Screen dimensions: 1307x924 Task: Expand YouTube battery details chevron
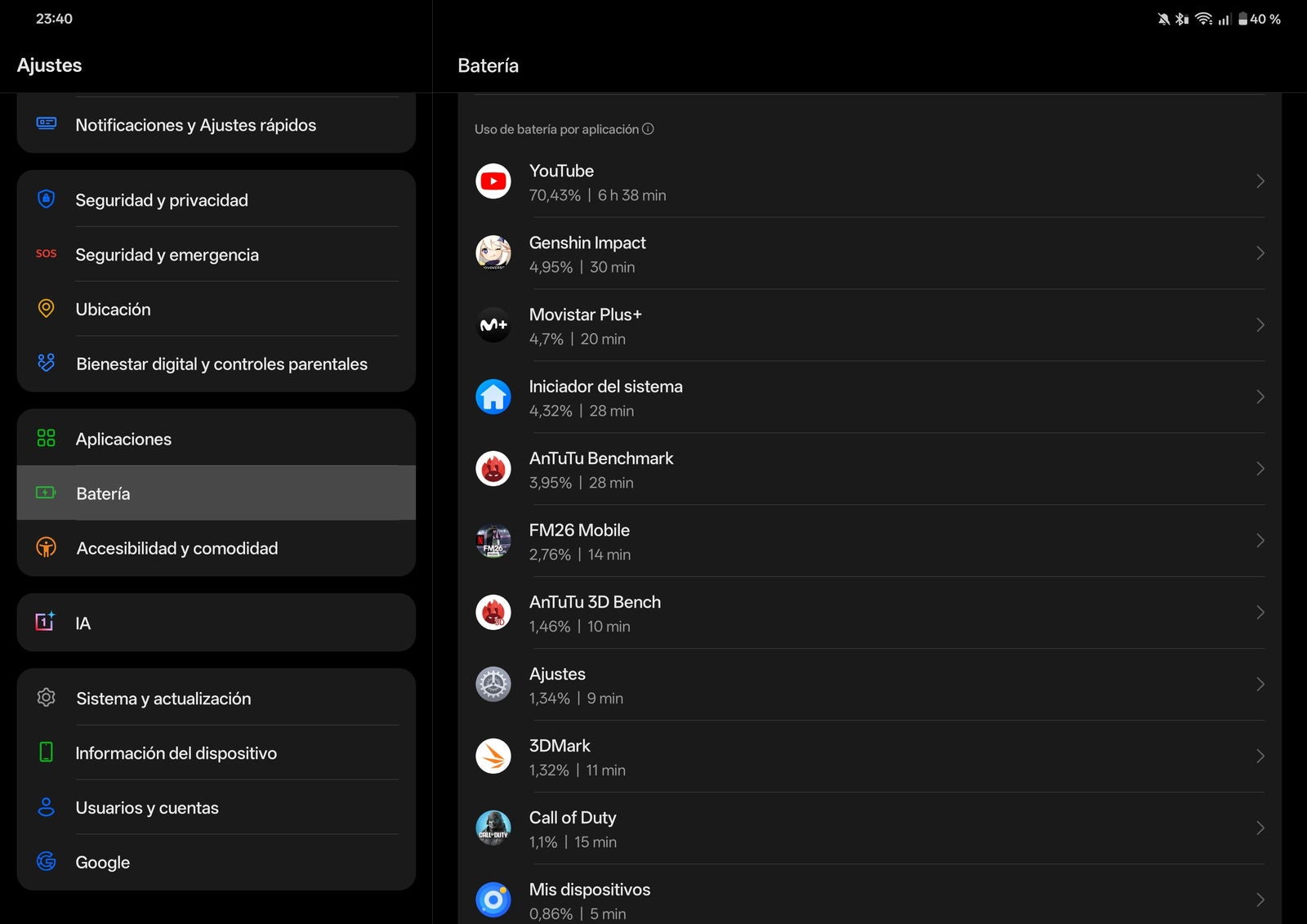1260,181
